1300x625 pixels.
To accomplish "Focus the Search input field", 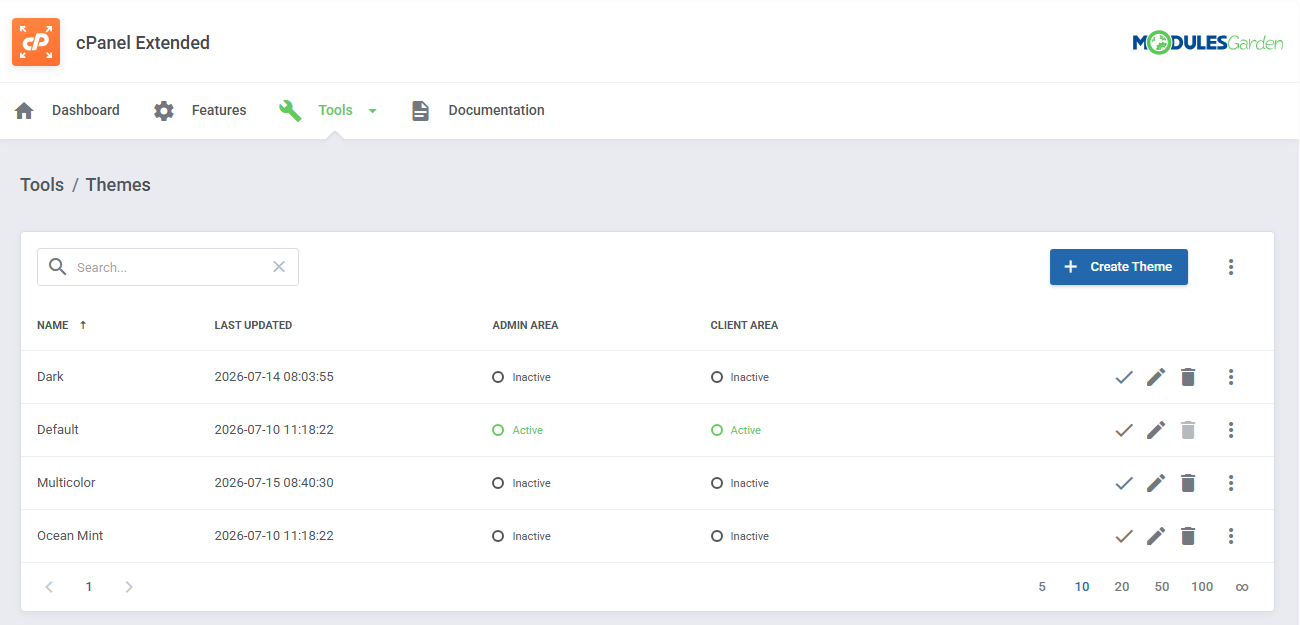I will 168,267.
